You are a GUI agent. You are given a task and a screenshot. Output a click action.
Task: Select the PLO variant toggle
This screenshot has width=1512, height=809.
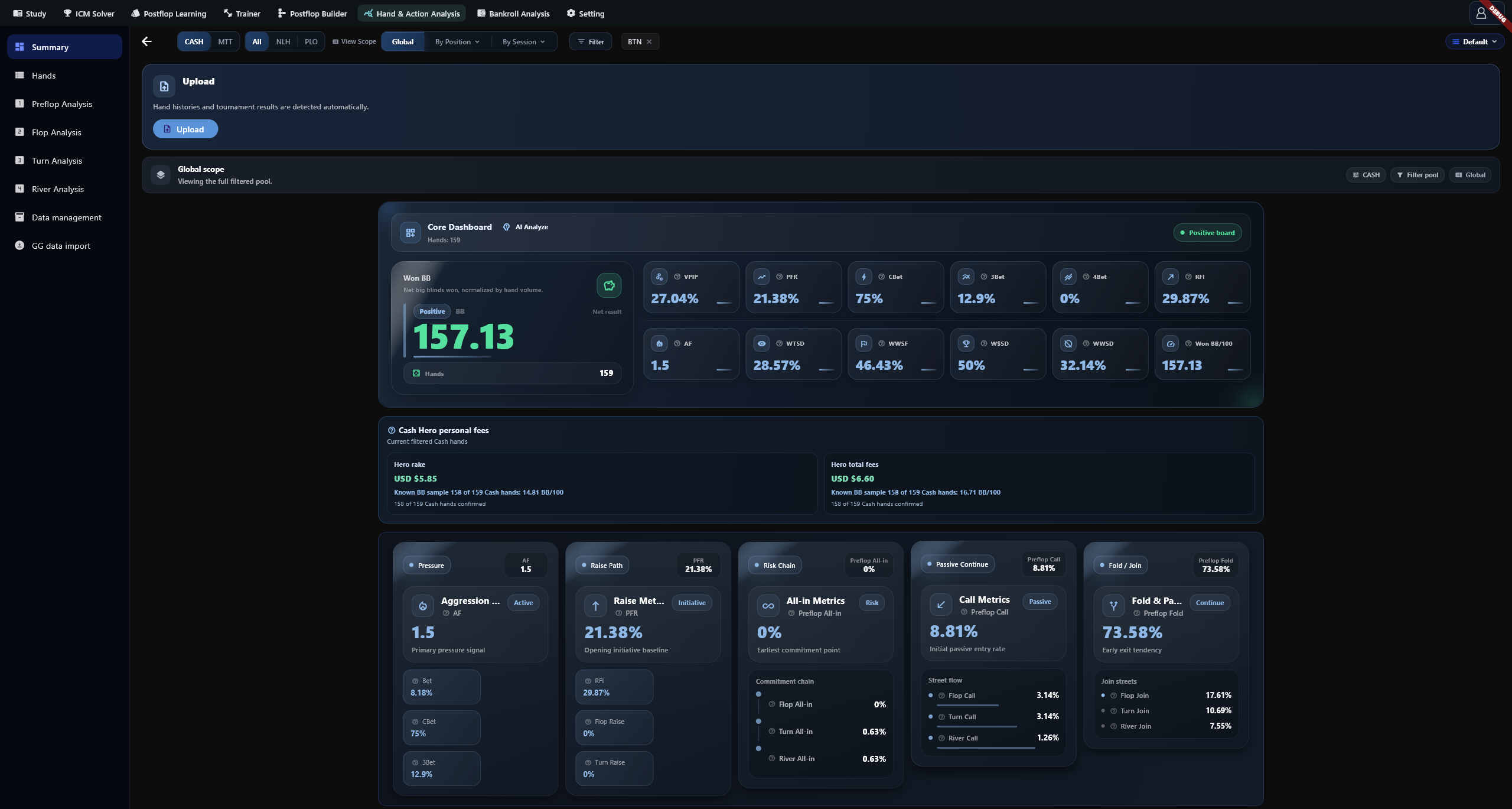311,41
